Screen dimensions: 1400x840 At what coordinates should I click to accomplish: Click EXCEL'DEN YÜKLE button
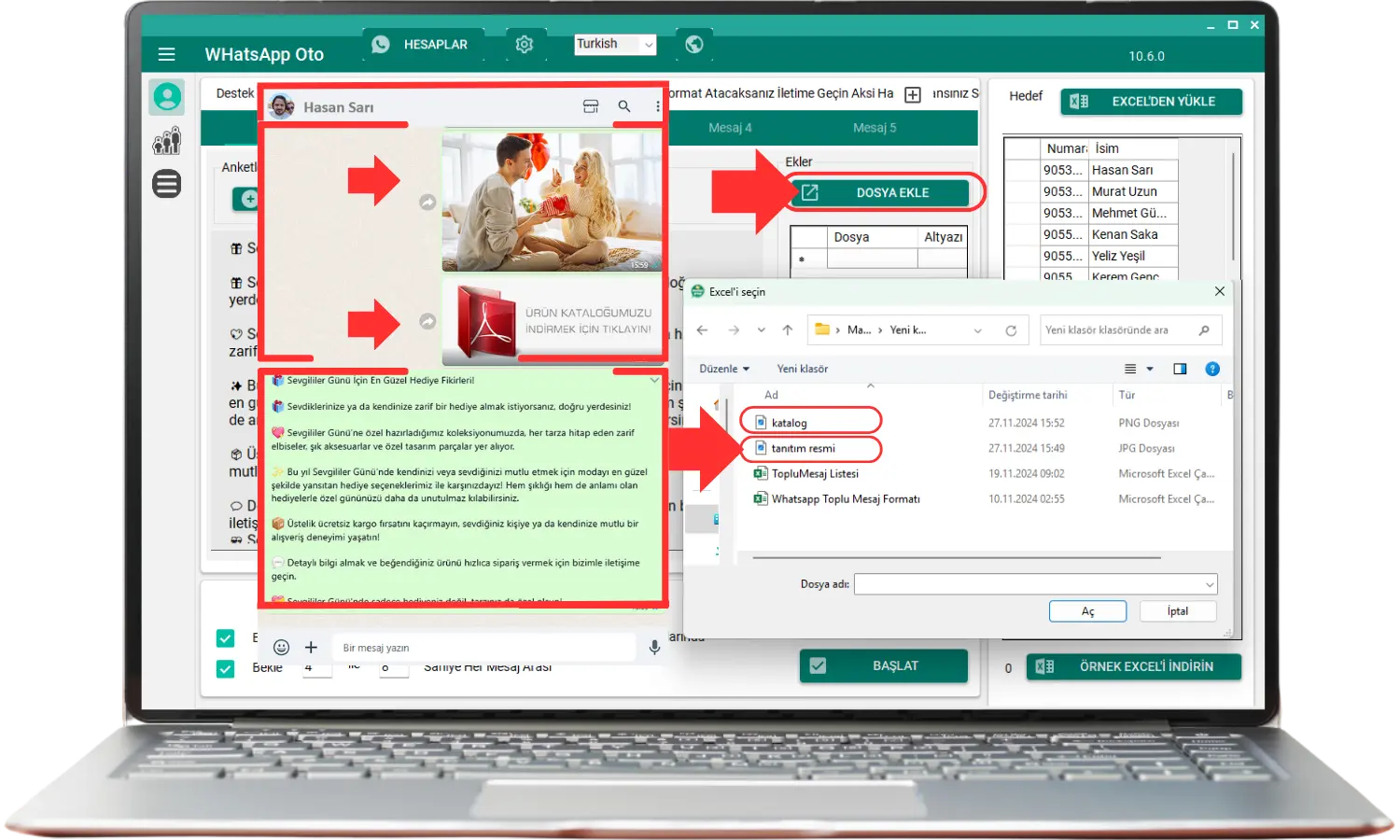pos(1152,102)
